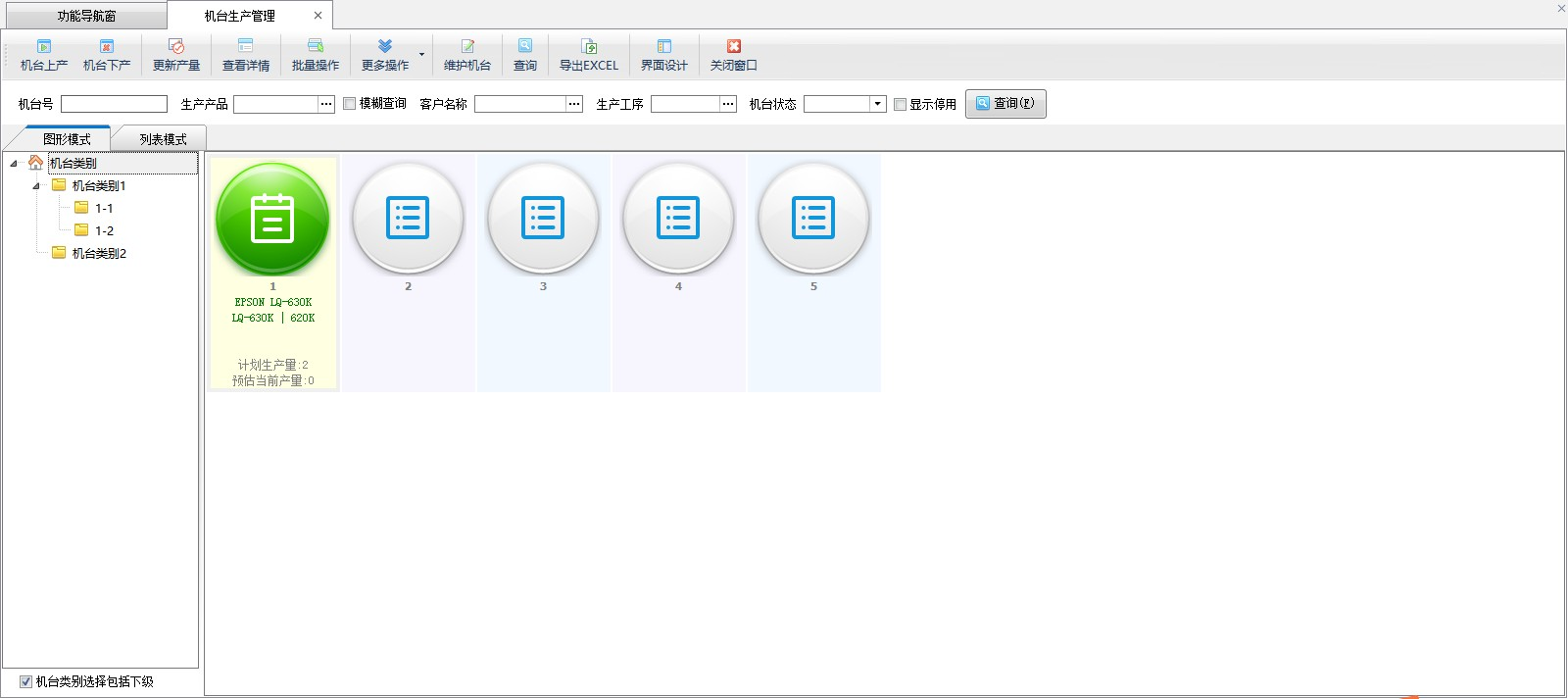Select the green machine 1 tile
This screenshot has height=699, width=1568.
tap(272, 220)
